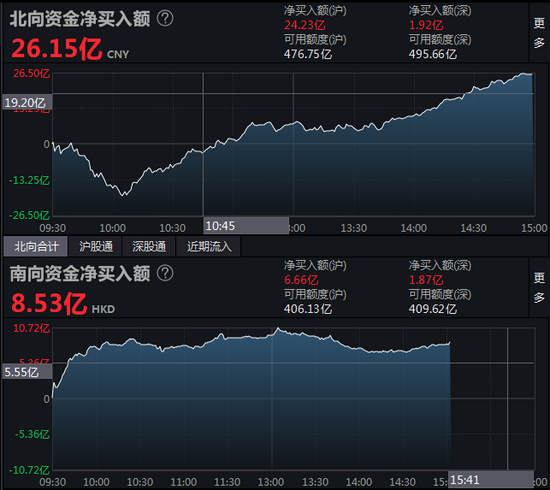
Task: Click southbound 可用额度(深) value 409.62亿
Action: point(432,309)
